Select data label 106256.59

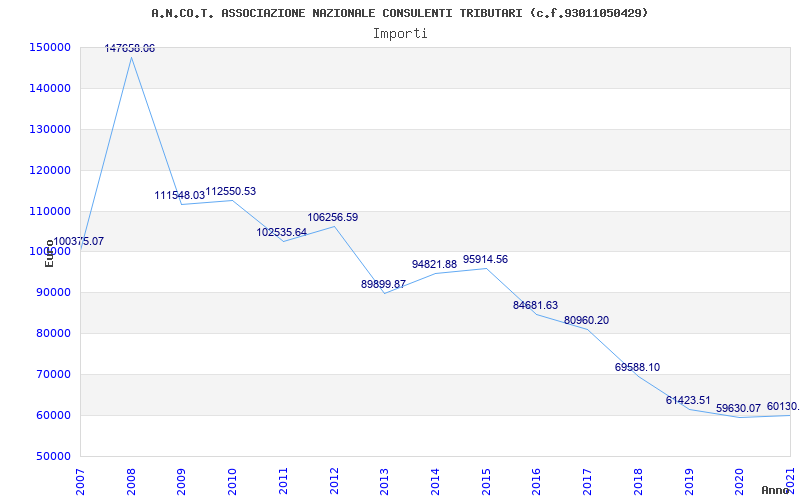click(x=333, y=217)
